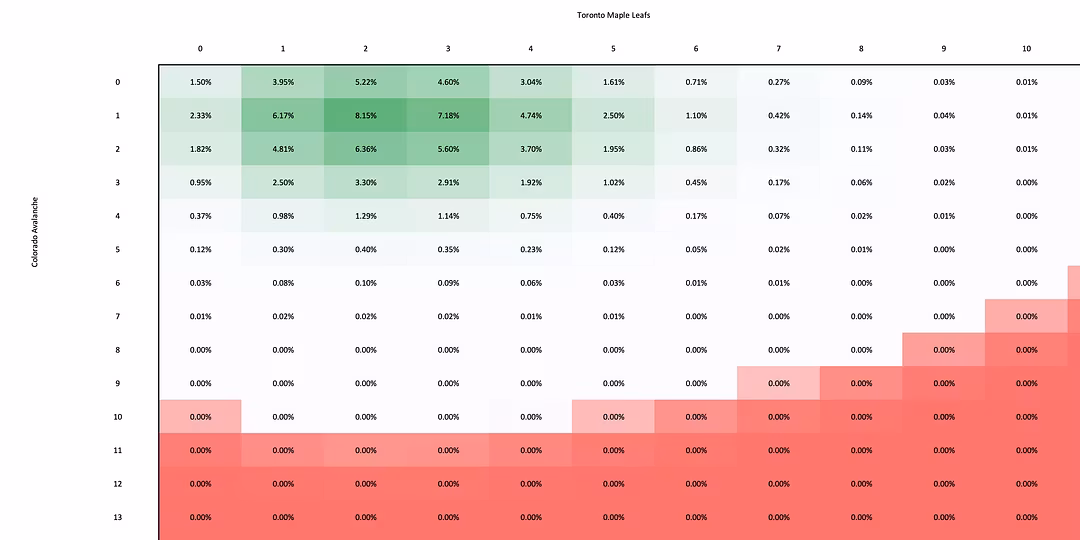Click Colorado row label 13
The width and height of the screenshot is (1080, 540).
tap(117, 517)
